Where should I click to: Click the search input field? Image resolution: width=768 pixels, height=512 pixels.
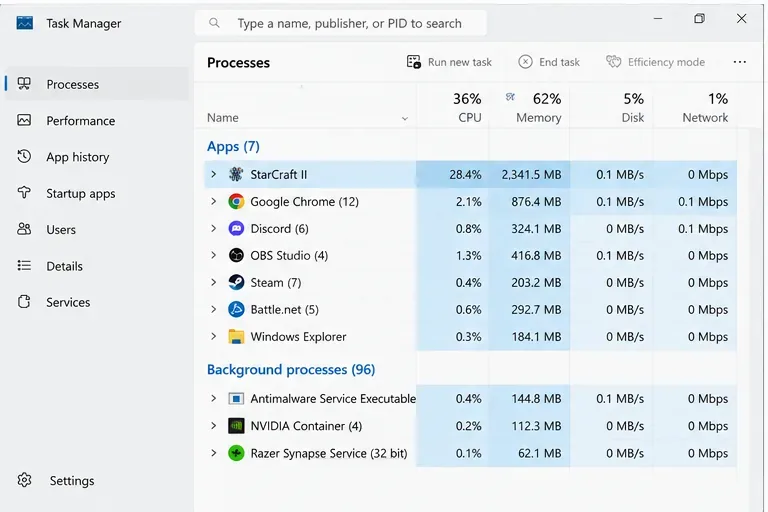(x=341, y=23)
